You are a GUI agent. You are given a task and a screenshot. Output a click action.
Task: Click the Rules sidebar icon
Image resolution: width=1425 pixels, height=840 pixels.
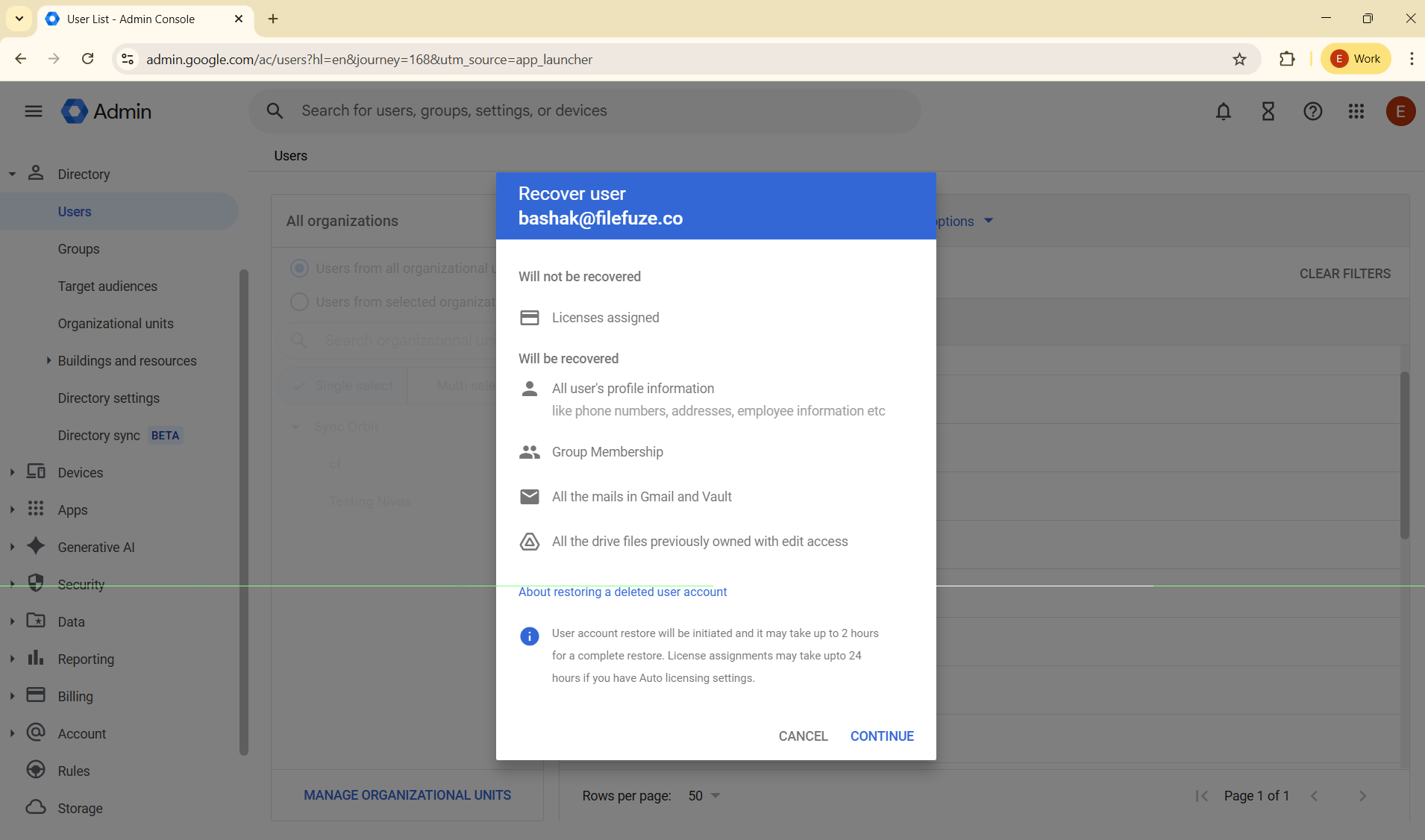pos(36,770)
